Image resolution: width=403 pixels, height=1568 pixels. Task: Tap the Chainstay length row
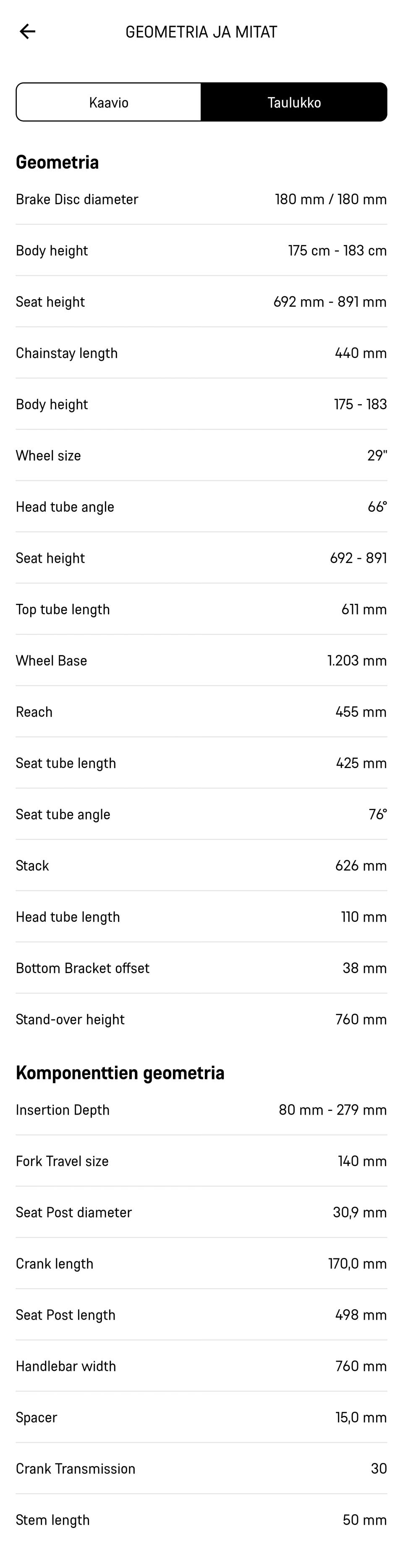tap(201, 353)
